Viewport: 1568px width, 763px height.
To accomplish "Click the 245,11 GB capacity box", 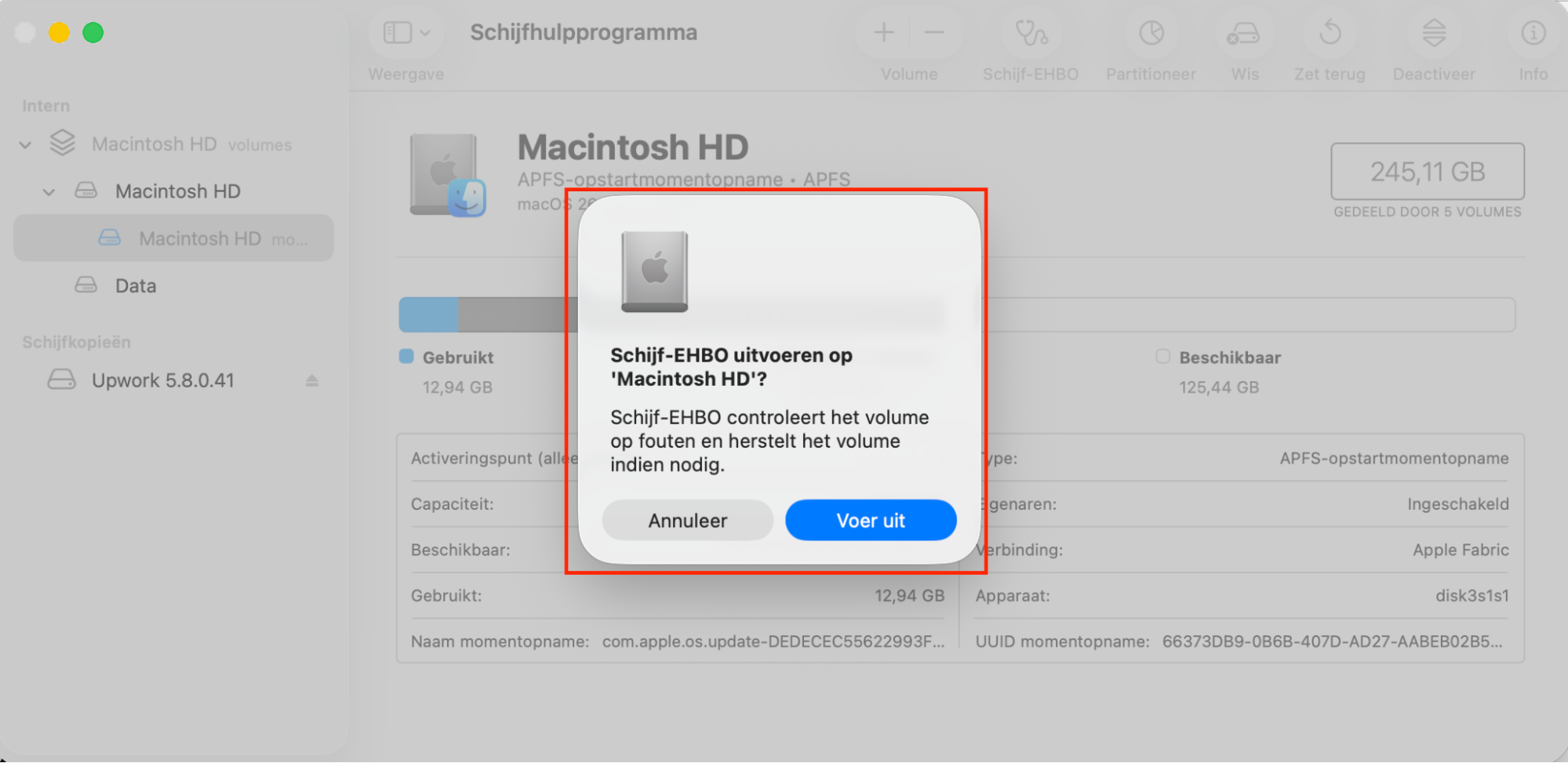I will point(1427,171).
